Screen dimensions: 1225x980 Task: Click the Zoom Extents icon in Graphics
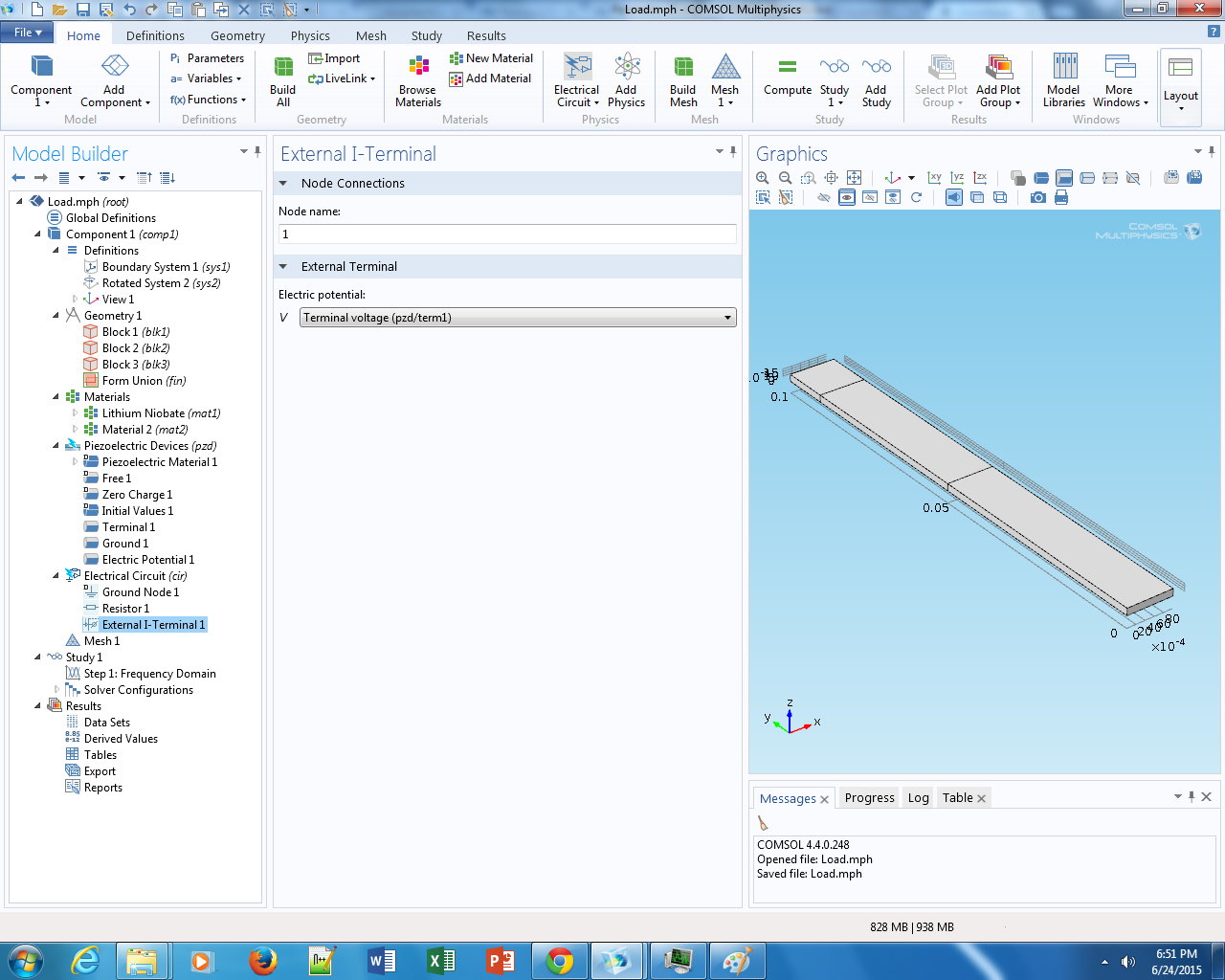(854, 178)
